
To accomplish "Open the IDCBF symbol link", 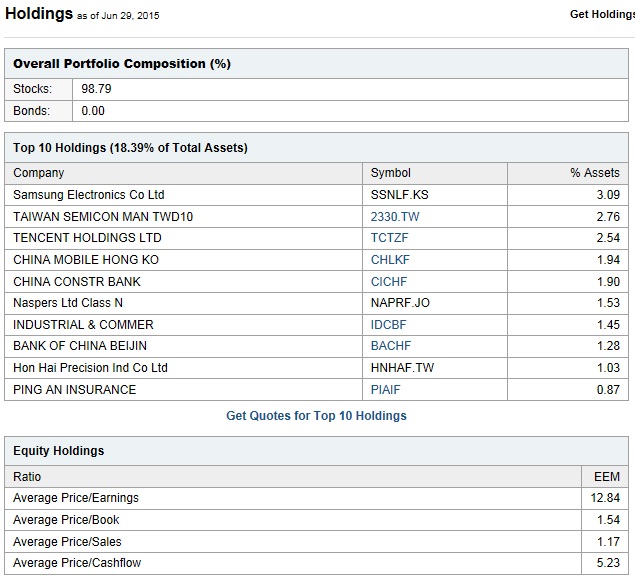I will 388,324.
